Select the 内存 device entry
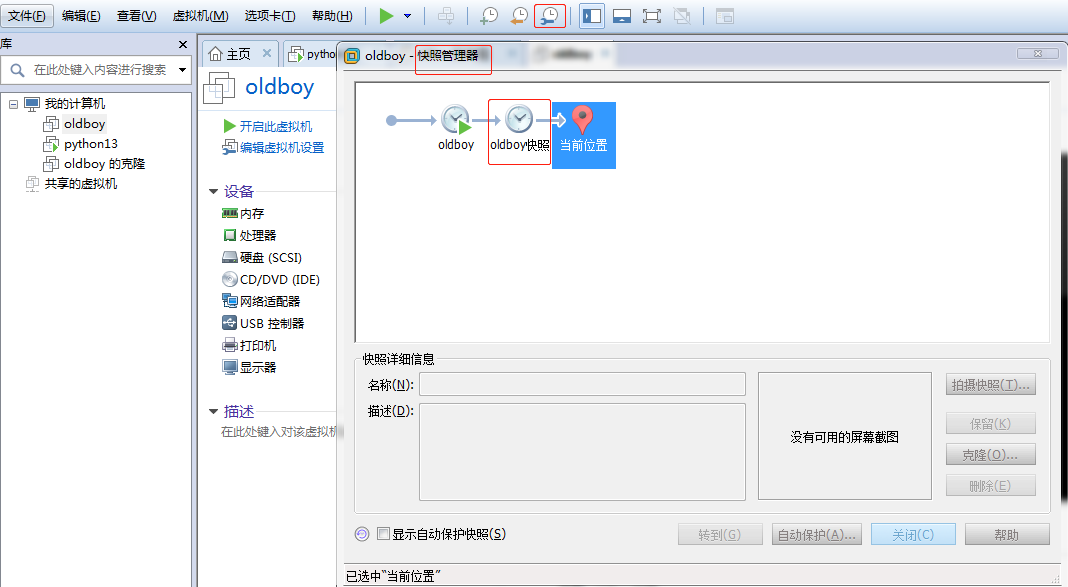1068x587 pixels. coord(251,213)
